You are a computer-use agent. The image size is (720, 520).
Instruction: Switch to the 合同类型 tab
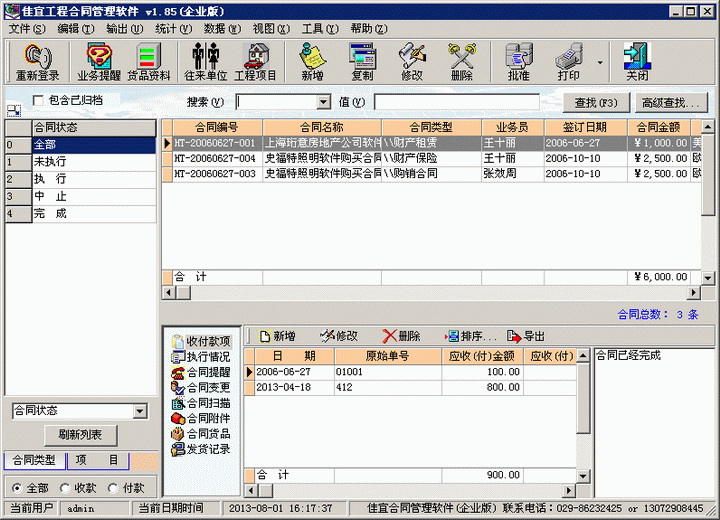(x=33, y=460)
